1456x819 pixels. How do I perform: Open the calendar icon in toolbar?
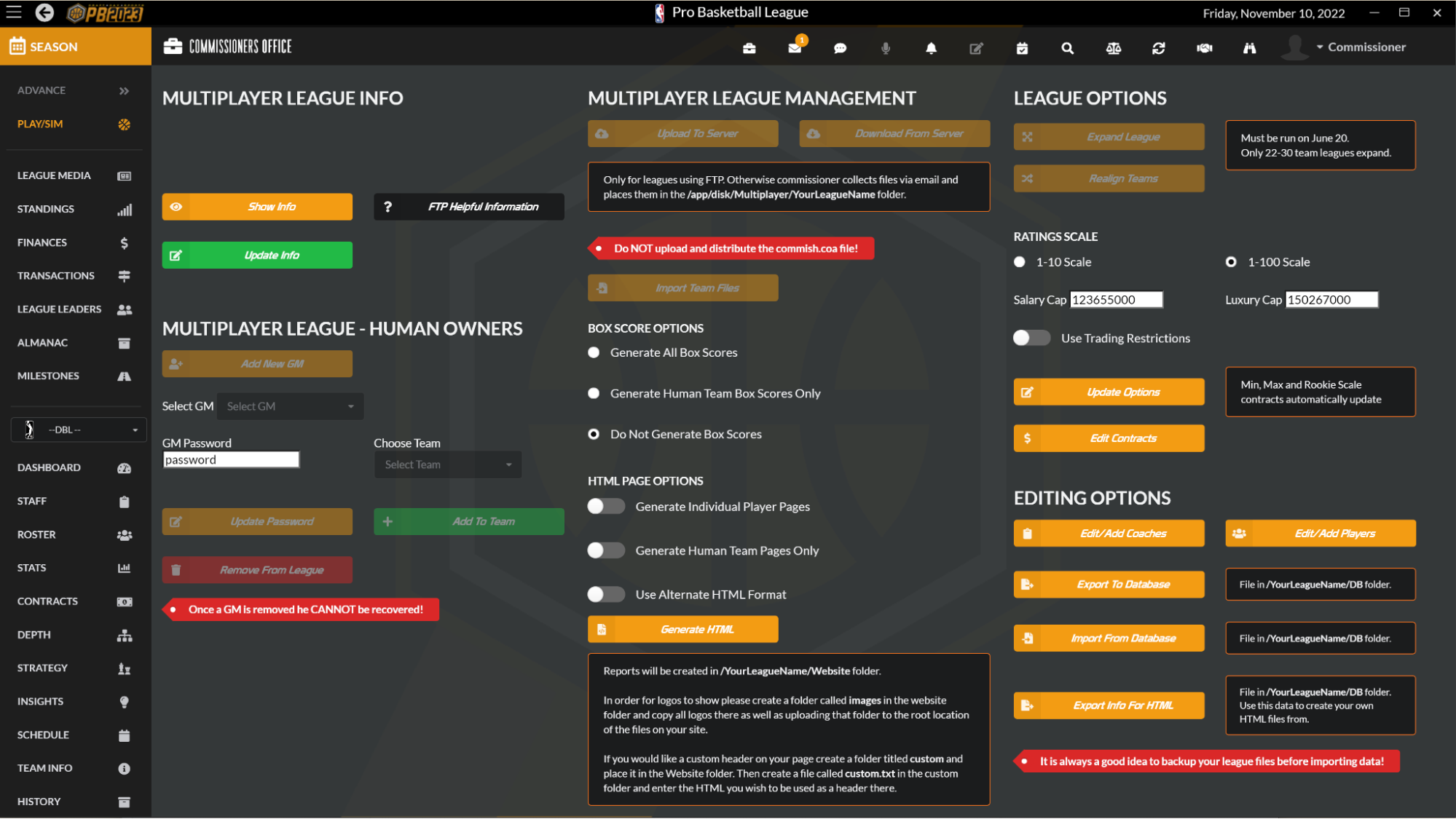click(x=1022, y=48)
